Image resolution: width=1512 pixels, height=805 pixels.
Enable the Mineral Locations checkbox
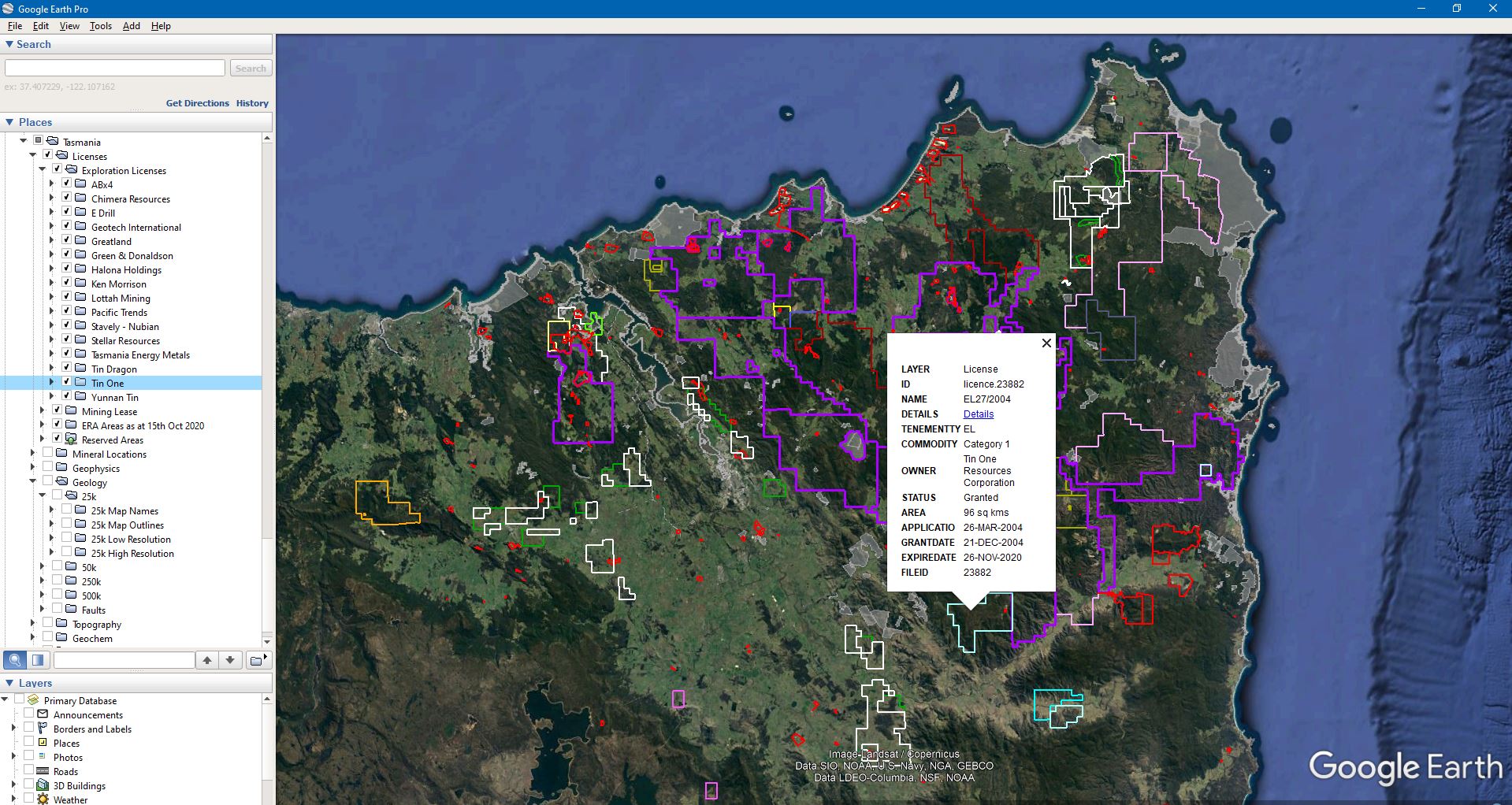pyautogui.click(x=47, y=454)
